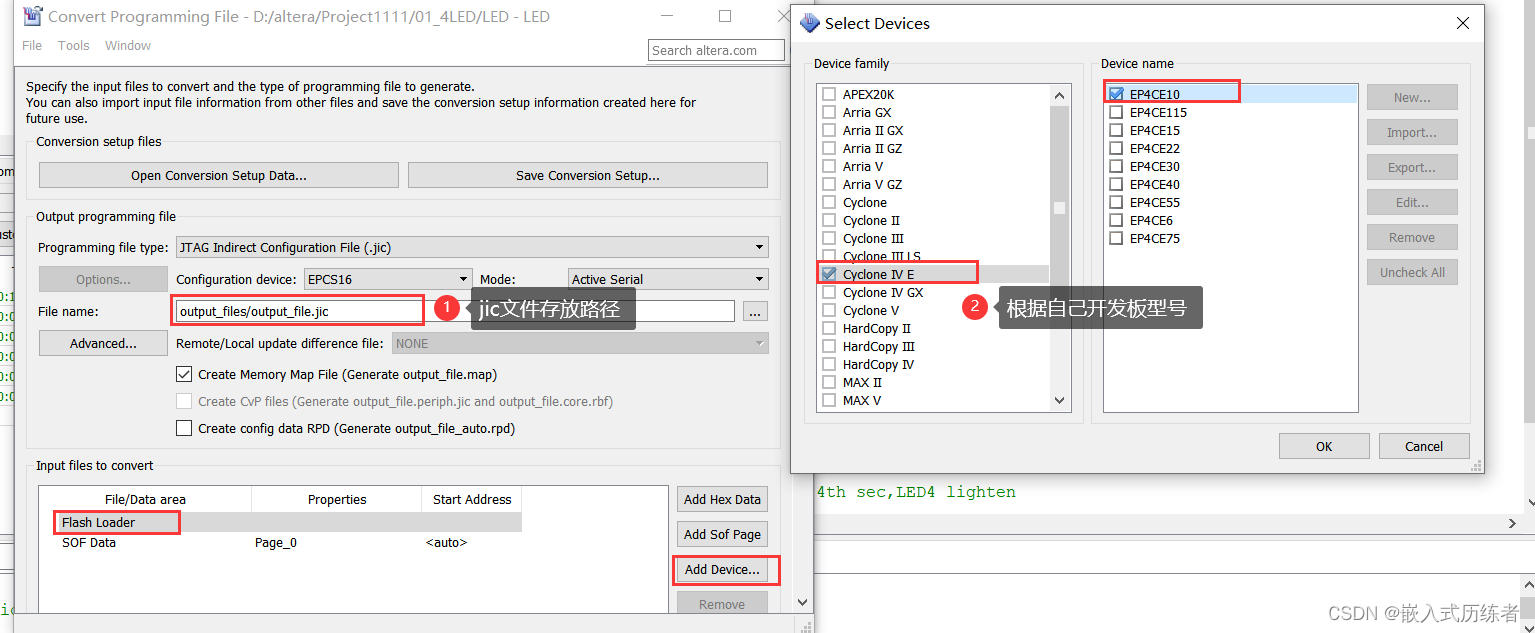Click the Remove button in Select Devices
Viewport: 1535px width, 633px height.
pos(1412,237)
